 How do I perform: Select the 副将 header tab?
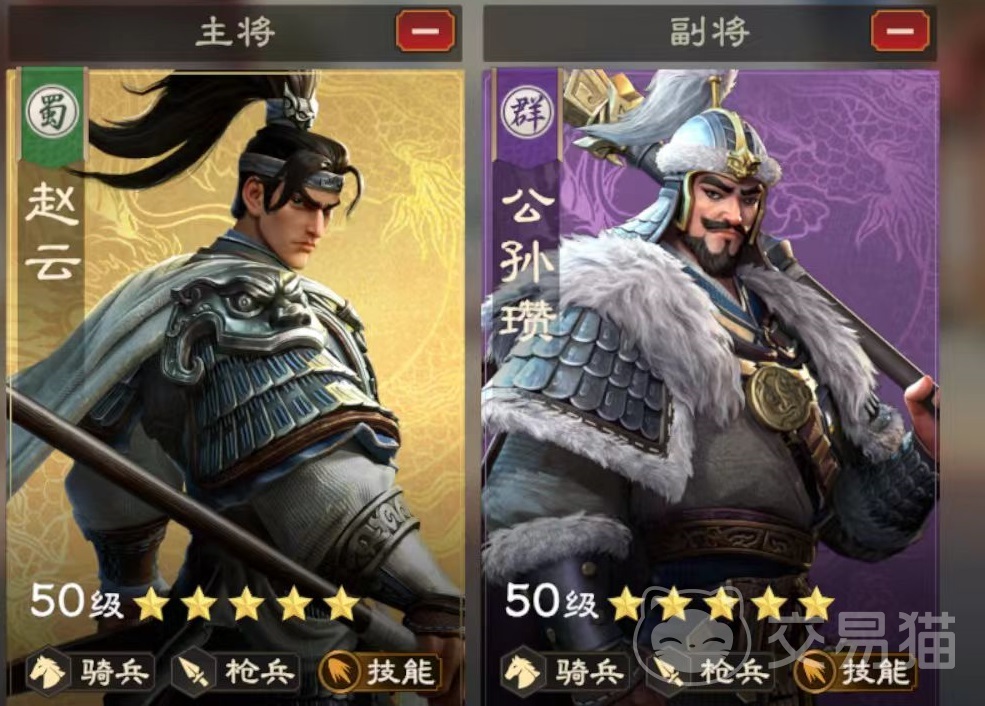click(x=710, y=31)
